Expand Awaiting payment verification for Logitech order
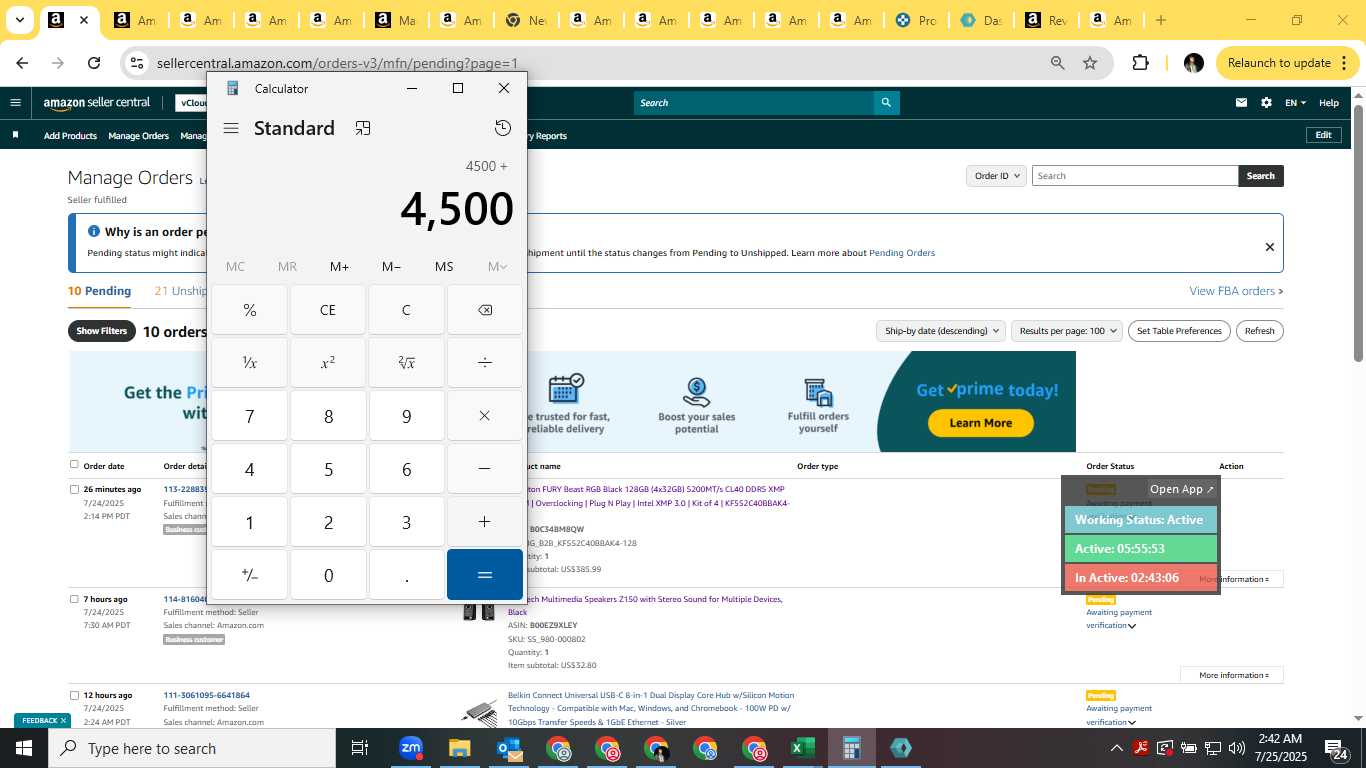 [x=1132, y=626]
